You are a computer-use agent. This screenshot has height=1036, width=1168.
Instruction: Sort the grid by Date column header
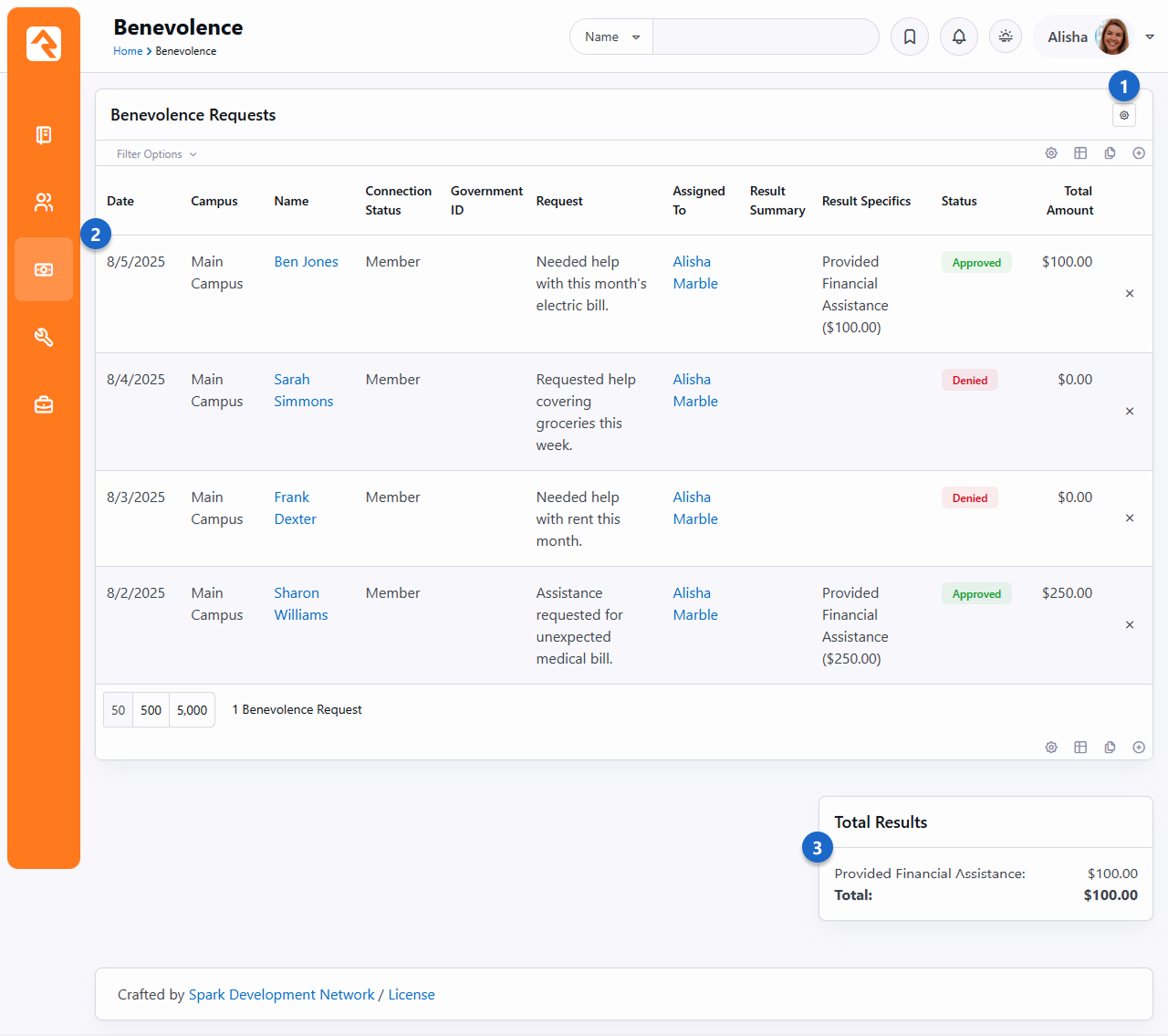click(x=120, y=201)
